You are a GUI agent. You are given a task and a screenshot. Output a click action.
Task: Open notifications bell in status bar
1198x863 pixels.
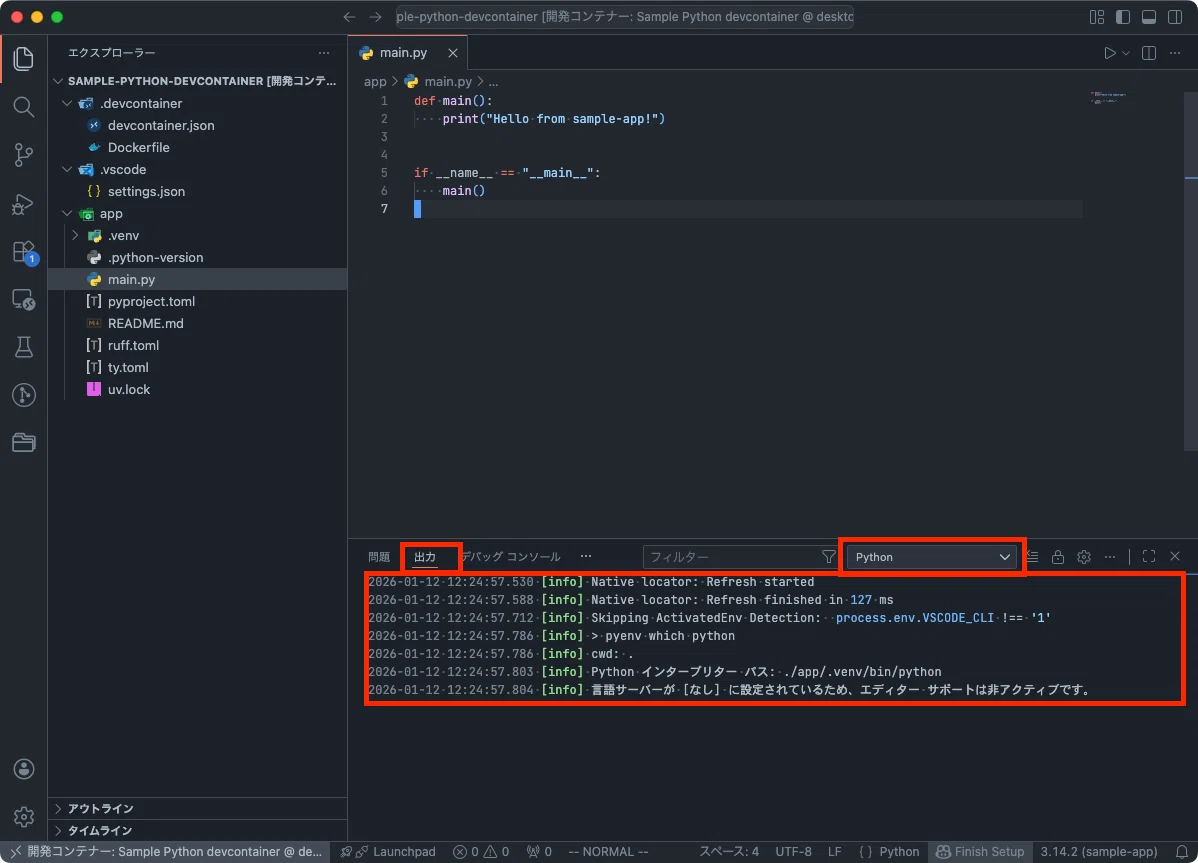click(1181, 852)
